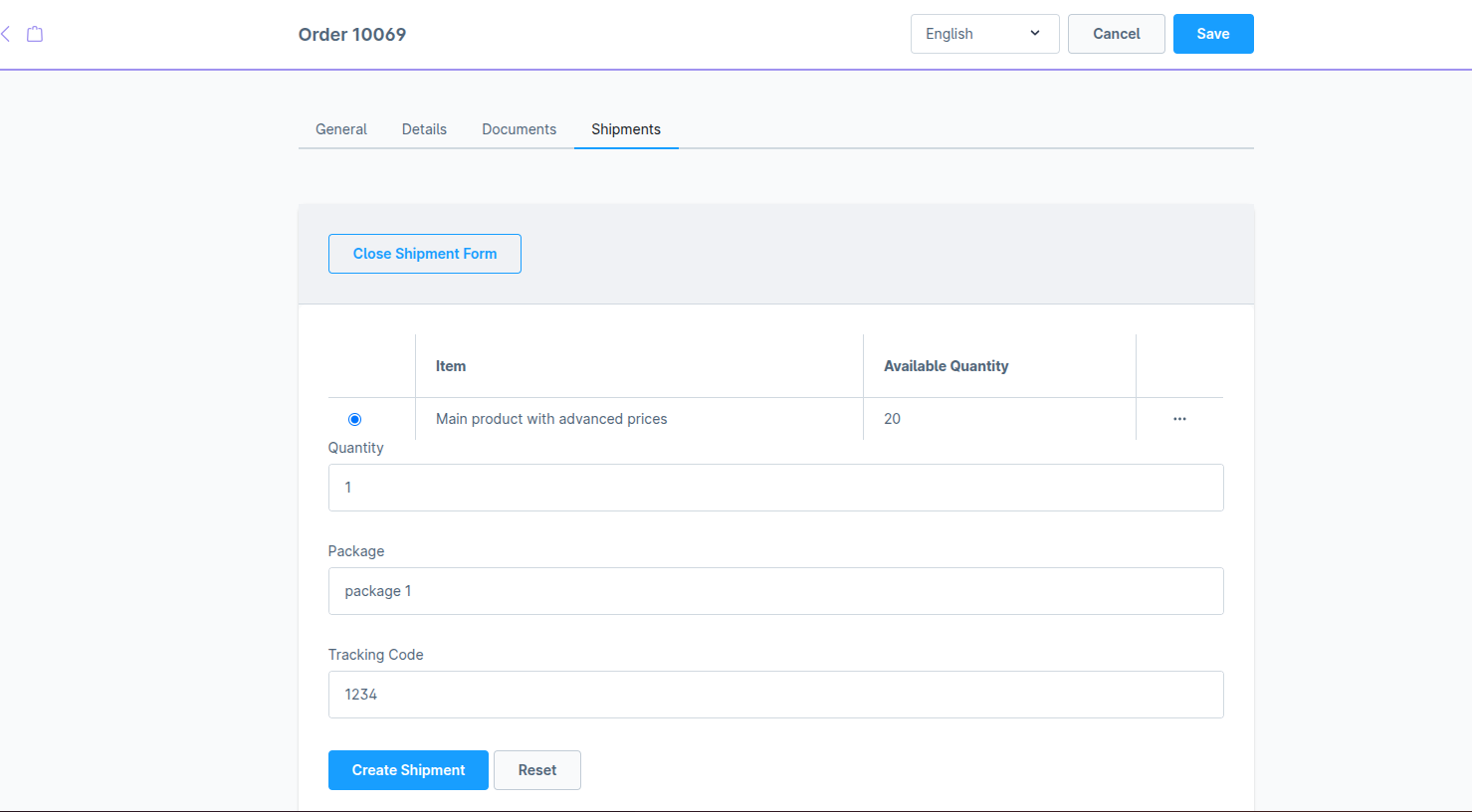The width and height of the screenshot is (1472, 812).
Task: Open the English language dropdown
Action: [983, 34]
